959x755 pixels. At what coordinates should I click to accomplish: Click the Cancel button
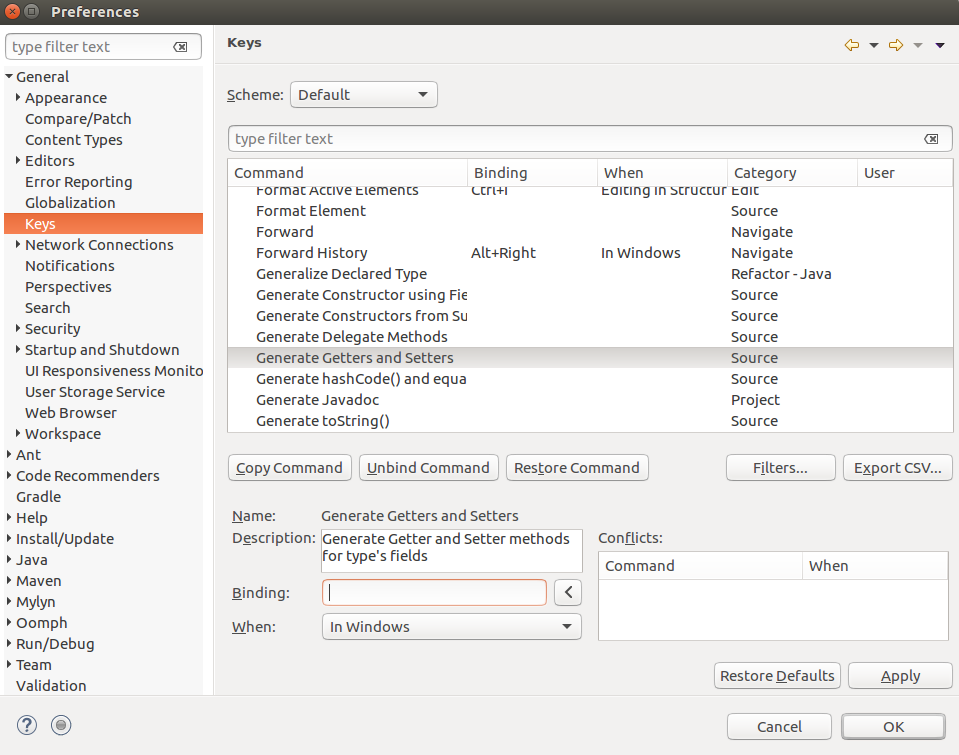coord(779,726)
